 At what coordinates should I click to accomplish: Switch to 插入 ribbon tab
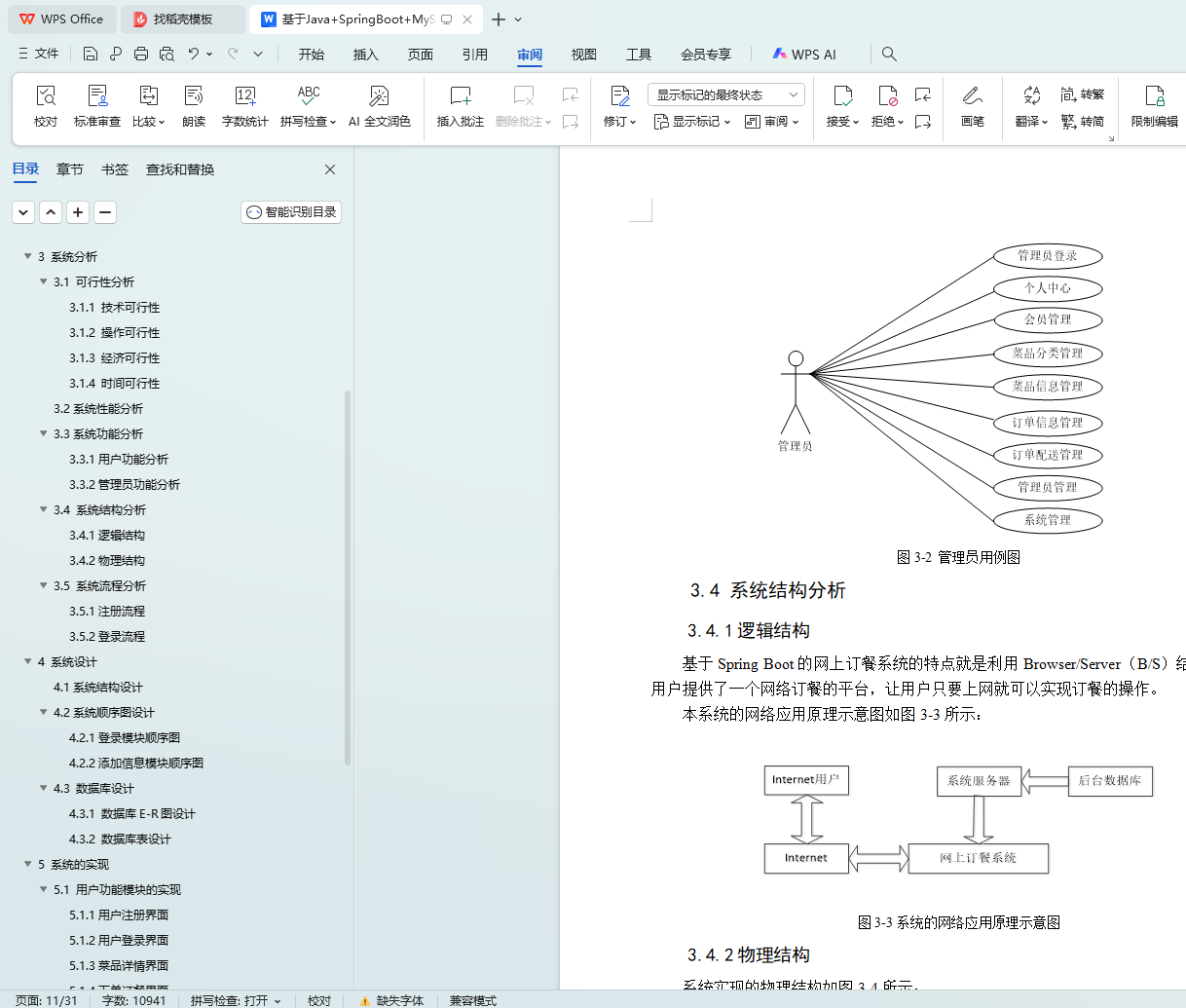pos(366,55)
